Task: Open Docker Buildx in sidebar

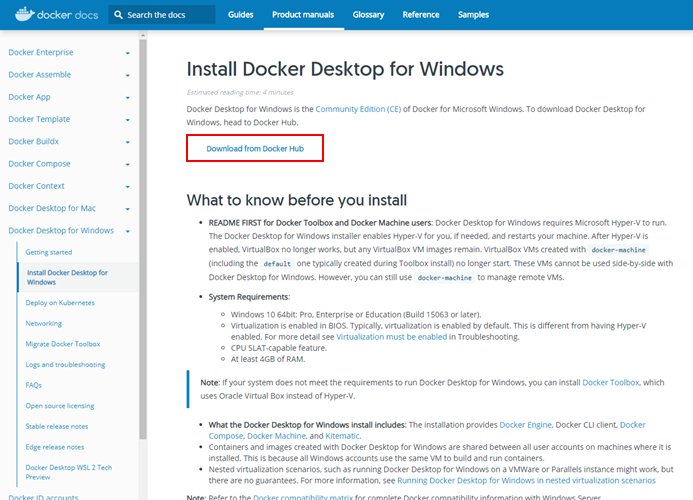Action: pos(33,141)
